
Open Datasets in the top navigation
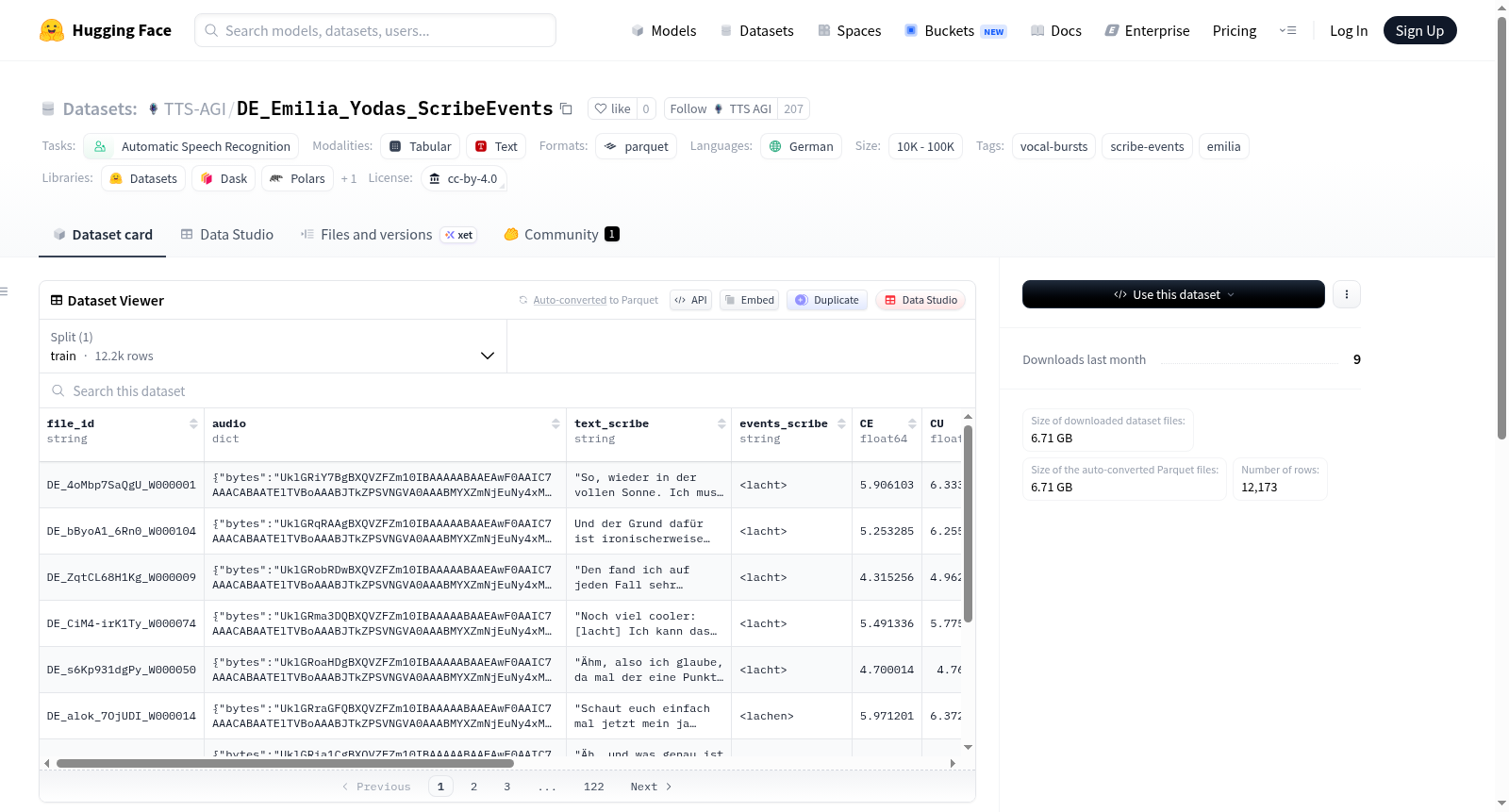756,30
